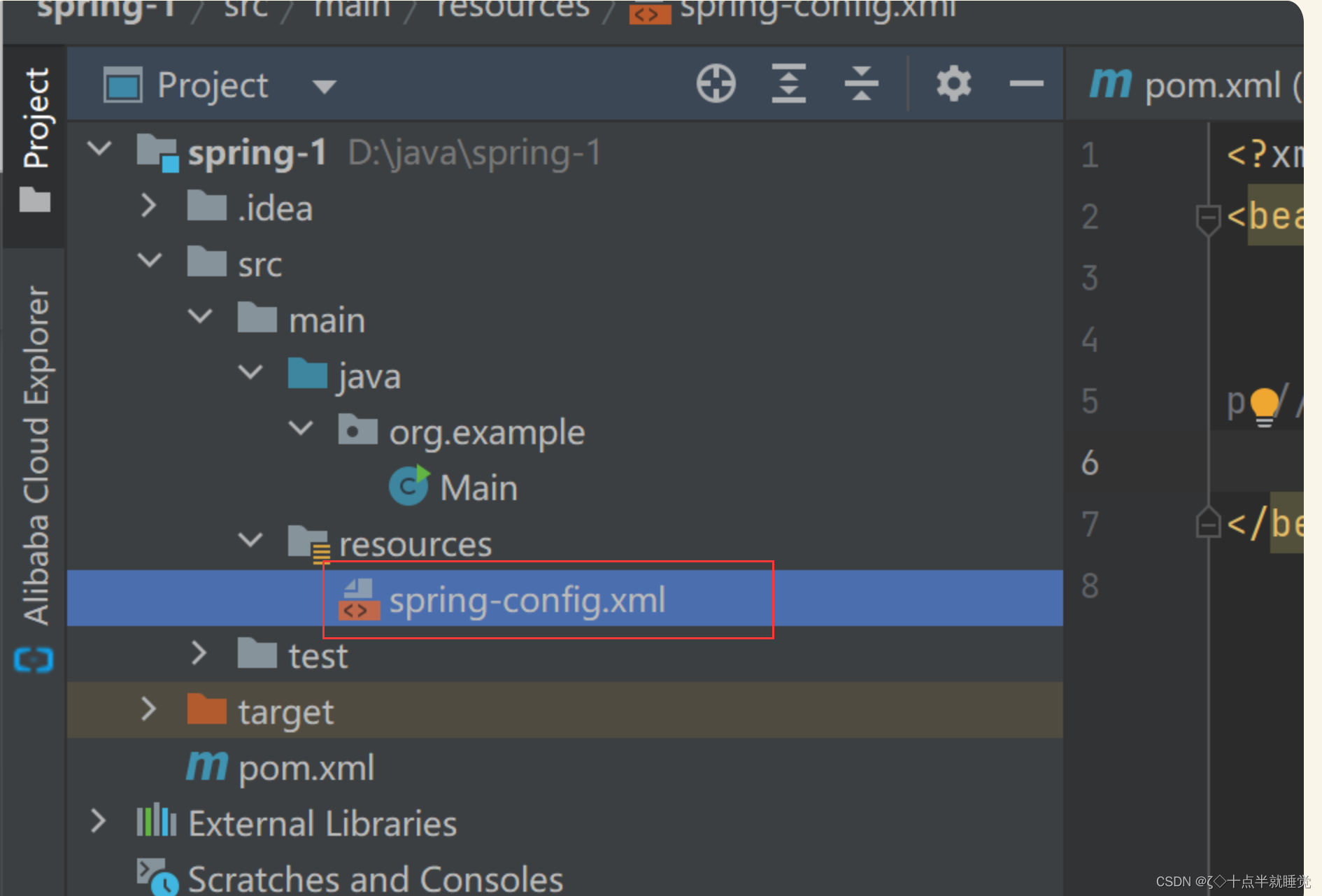1322x896 pixels.
Task: Click the main folder icon
Action: pos(257,318)
